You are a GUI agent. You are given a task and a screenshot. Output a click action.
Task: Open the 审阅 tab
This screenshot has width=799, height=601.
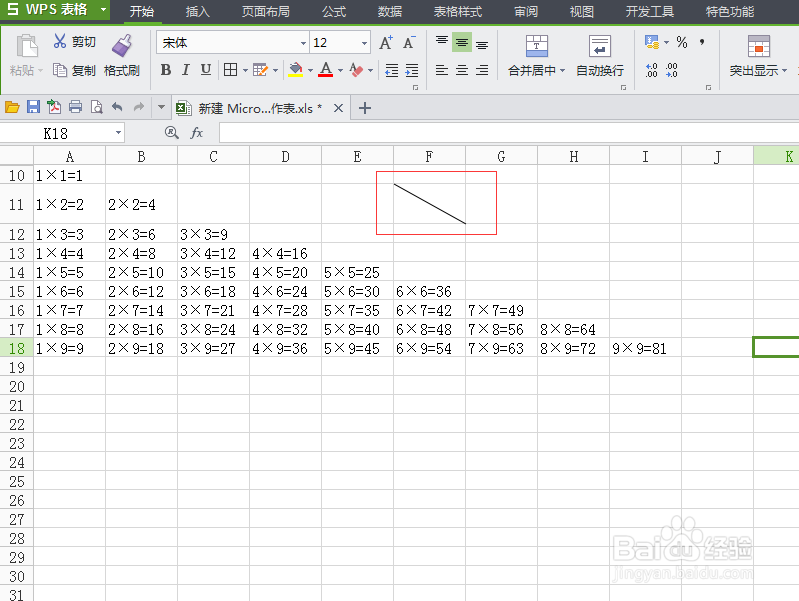(x=526, y=11)
